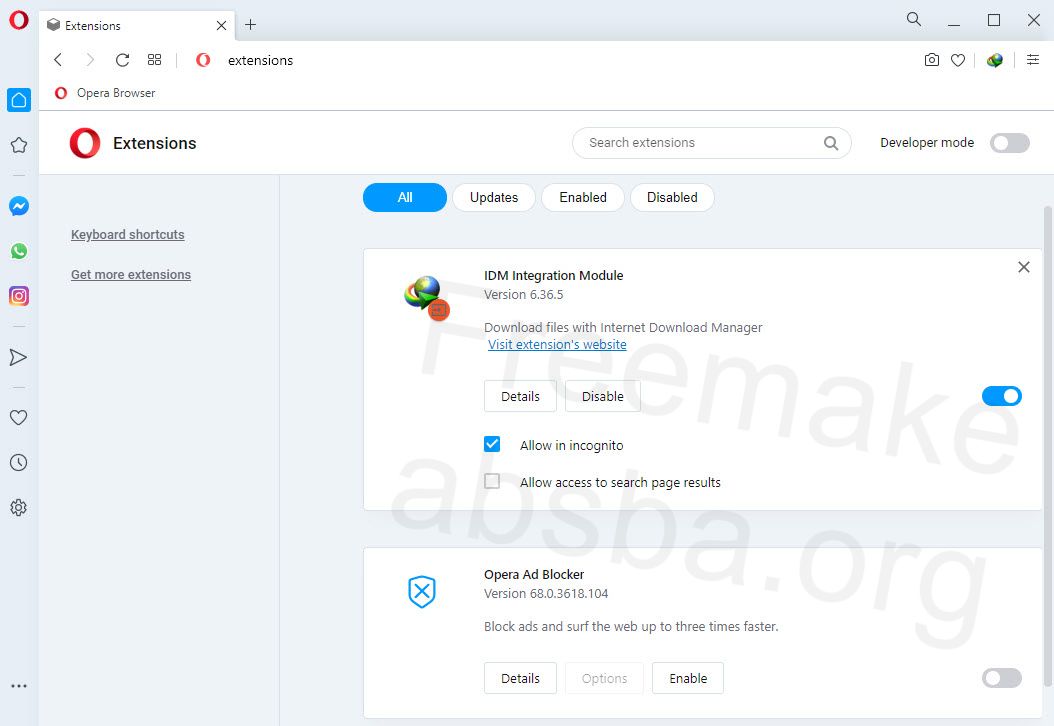
Task: Remove the IDM Integration Module extension
Action: click(x=1024, y=267)
